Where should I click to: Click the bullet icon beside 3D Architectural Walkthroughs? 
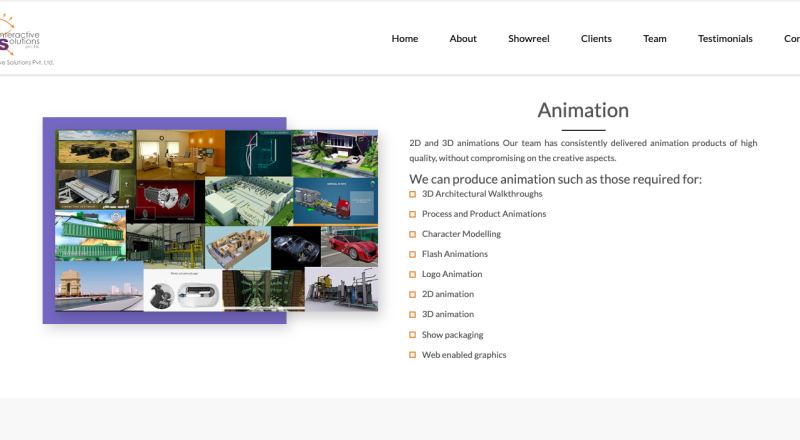pos(413,194)
